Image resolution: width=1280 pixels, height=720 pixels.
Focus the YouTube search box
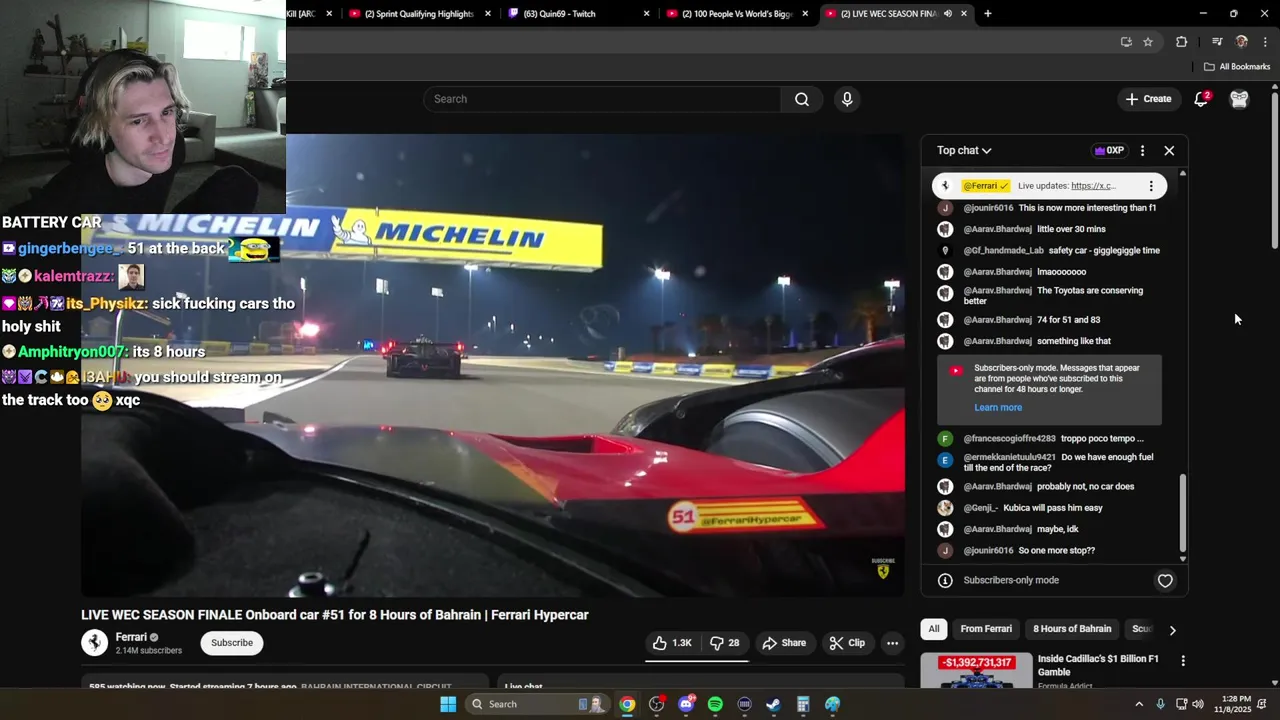tap(602, 99)
